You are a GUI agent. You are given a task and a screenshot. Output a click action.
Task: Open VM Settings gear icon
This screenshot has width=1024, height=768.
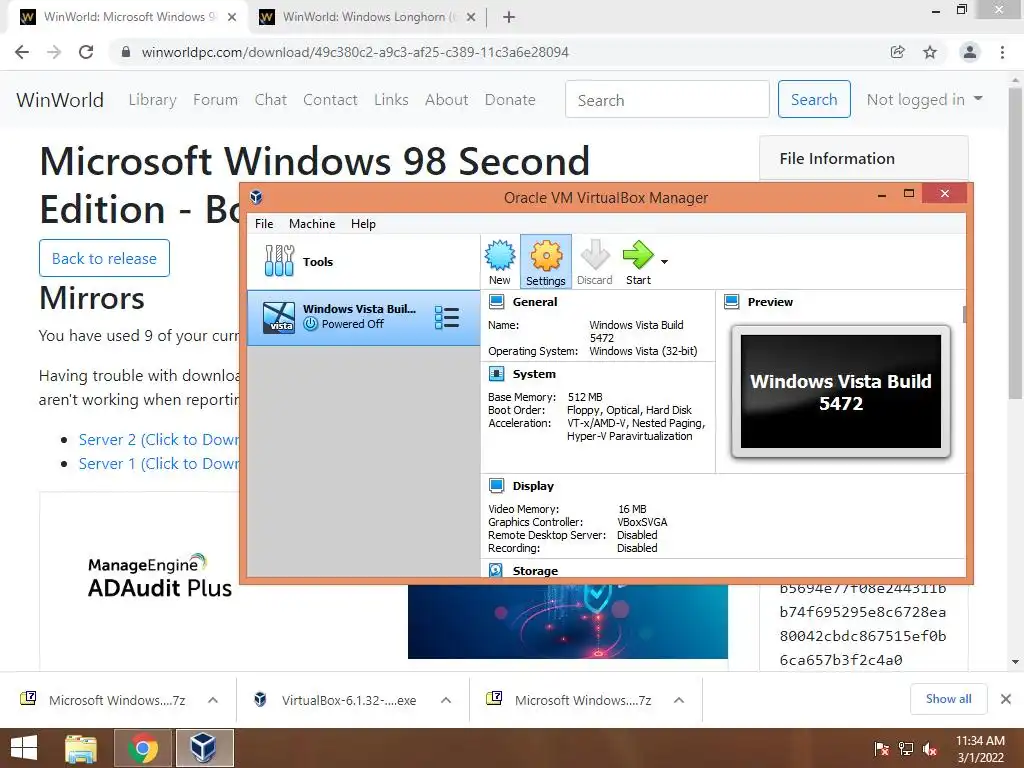545,262
